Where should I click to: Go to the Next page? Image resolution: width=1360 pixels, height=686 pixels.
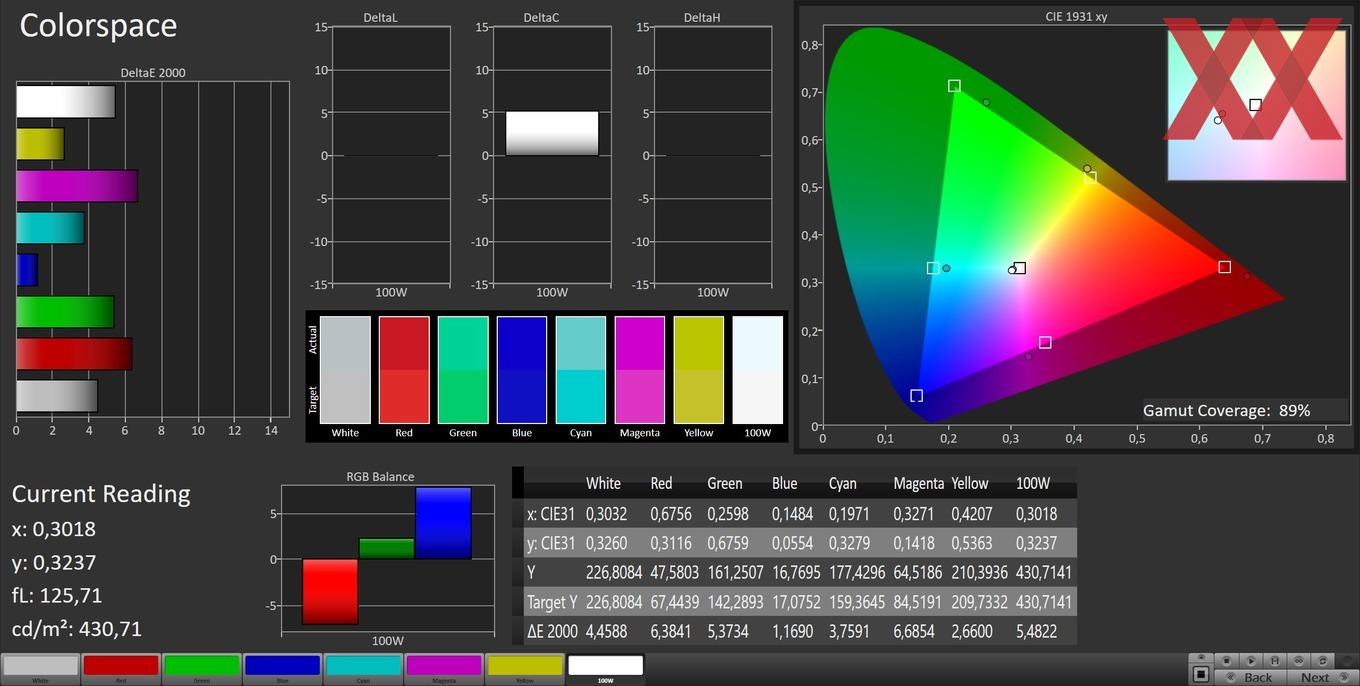[x=1322, y=677]
